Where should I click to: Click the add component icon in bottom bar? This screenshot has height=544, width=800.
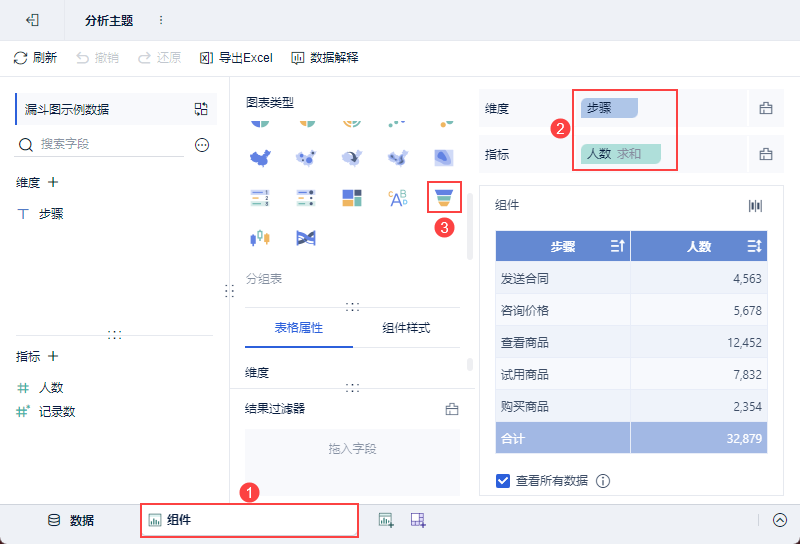coord(386,520)
